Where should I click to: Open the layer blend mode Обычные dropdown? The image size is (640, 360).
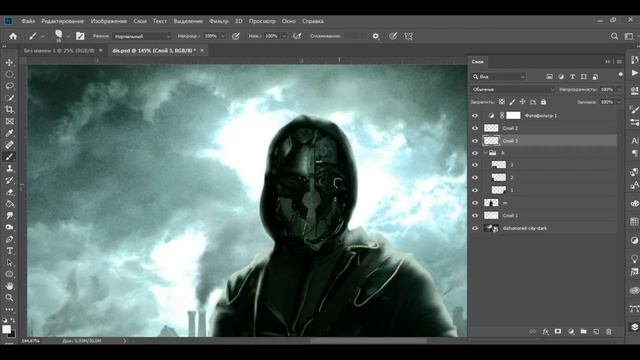click(x=513, y=89)
